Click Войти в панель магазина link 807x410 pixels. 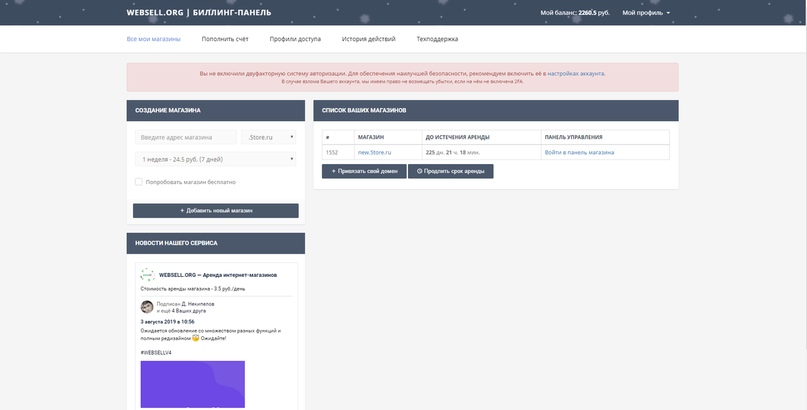pos(579,152)
